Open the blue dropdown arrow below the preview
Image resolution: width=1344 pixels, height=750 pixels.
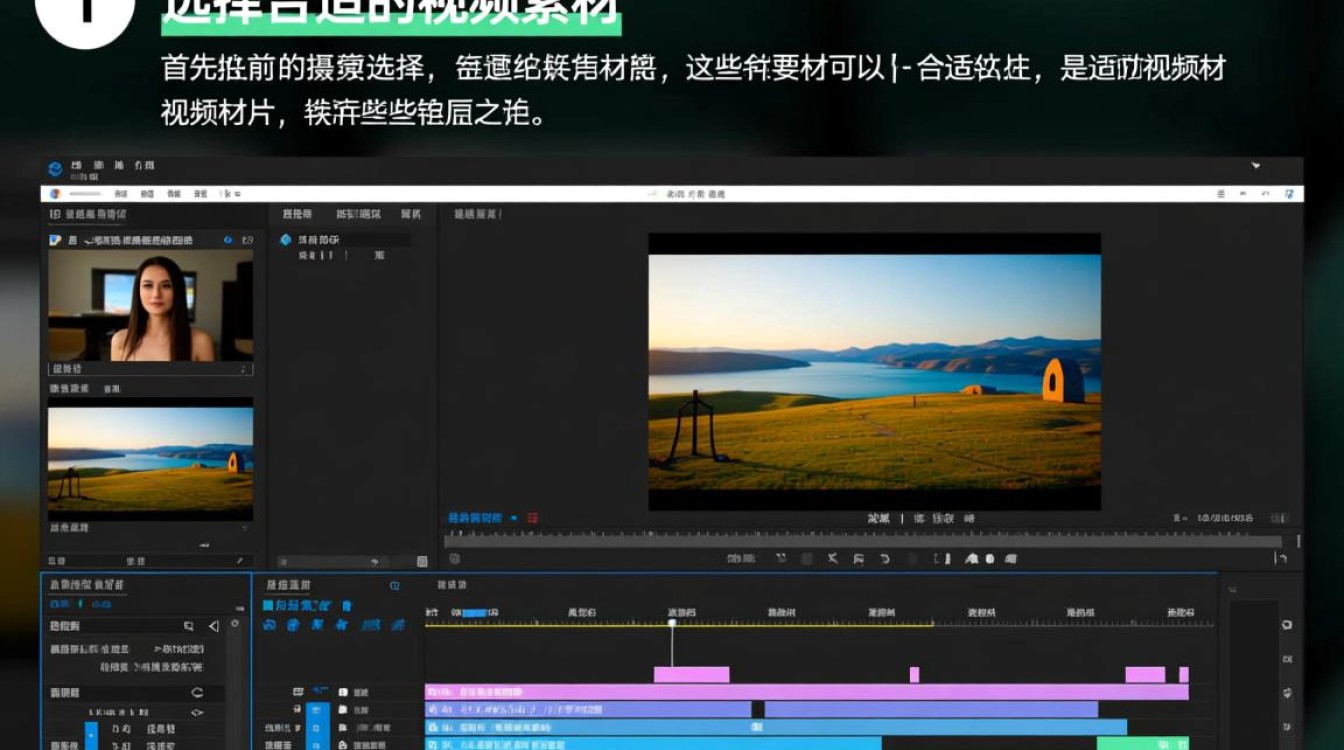tap(514, 518)
